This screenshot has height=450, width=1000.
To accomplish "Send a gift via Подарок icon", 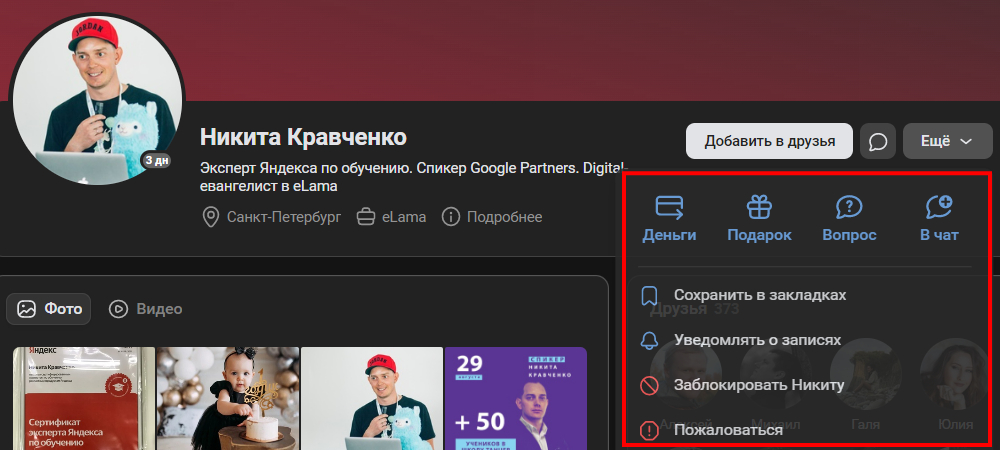I will [759, 207].
